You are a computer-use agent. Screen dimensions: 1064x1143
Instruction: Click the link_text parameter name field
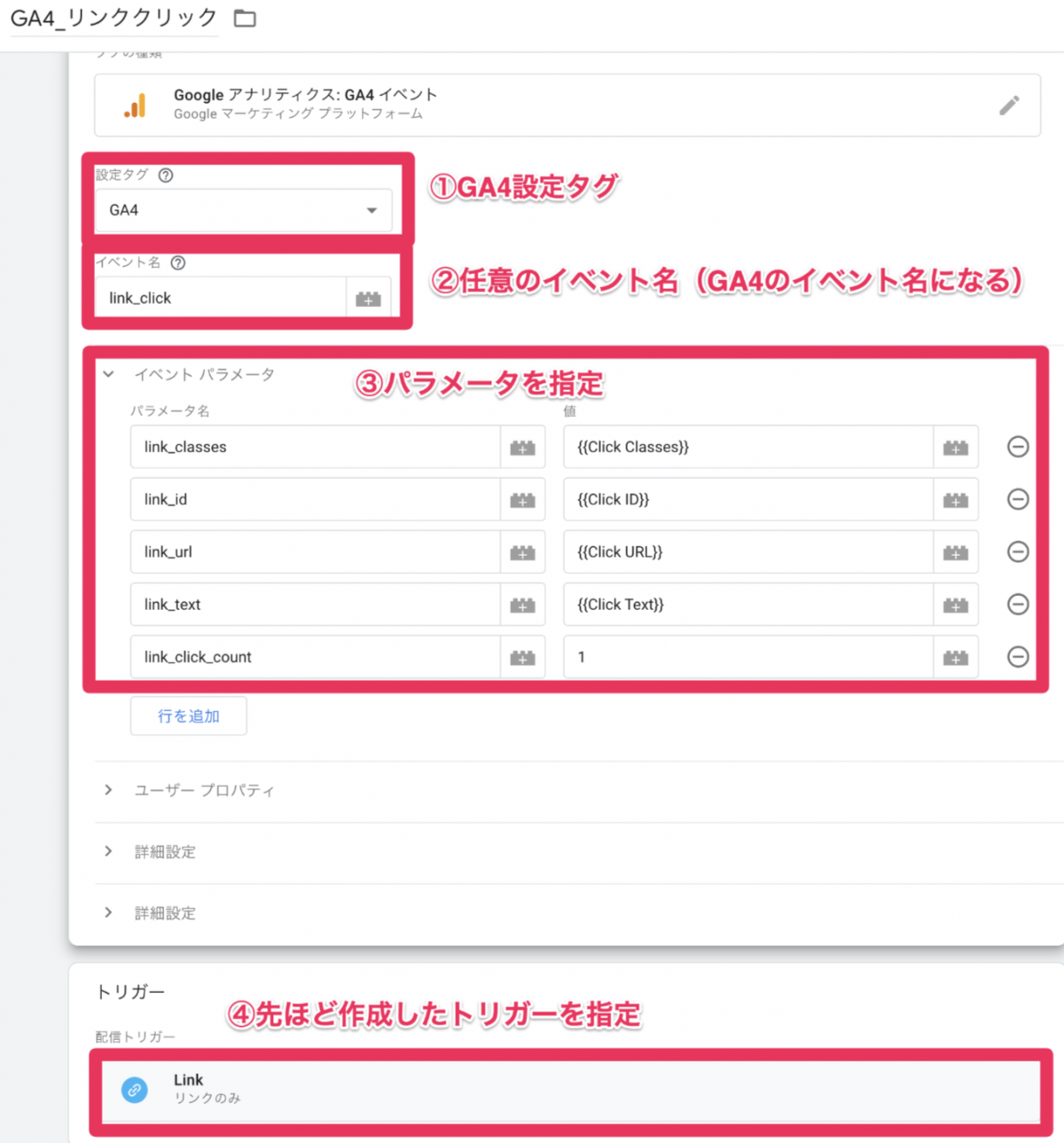pos(315,605)
